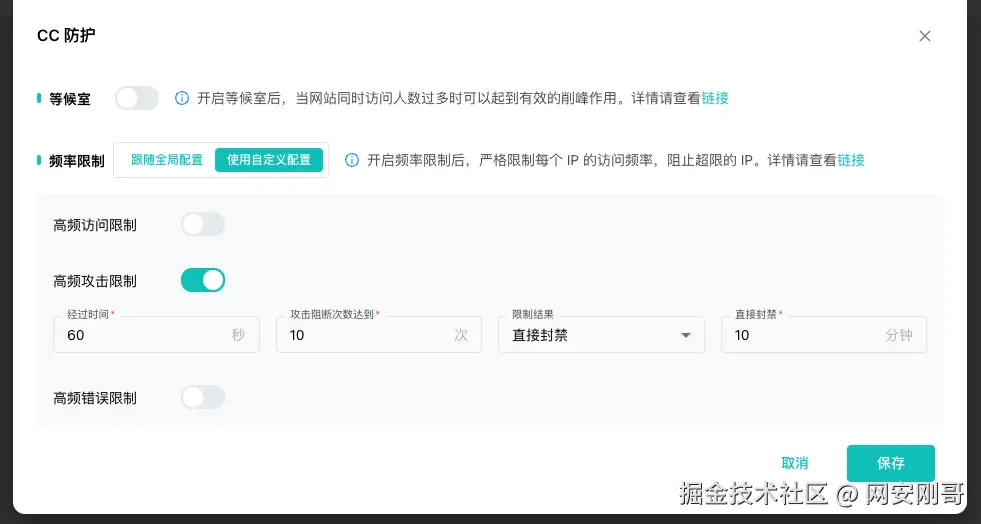Click the 次 unit suffix
981x524 pixels.
pos(461,335)
